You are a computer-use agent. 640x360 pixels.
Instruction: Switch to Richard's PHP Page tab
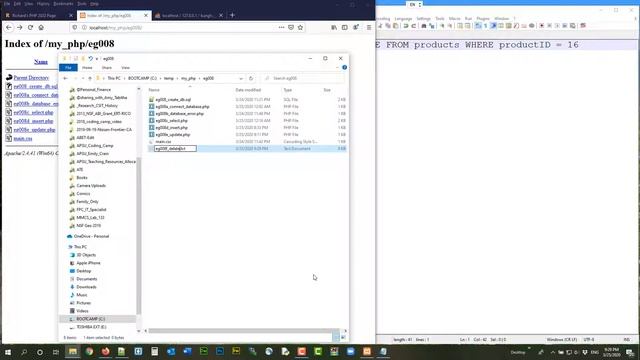pyautogui.click(x=33, y=15)
